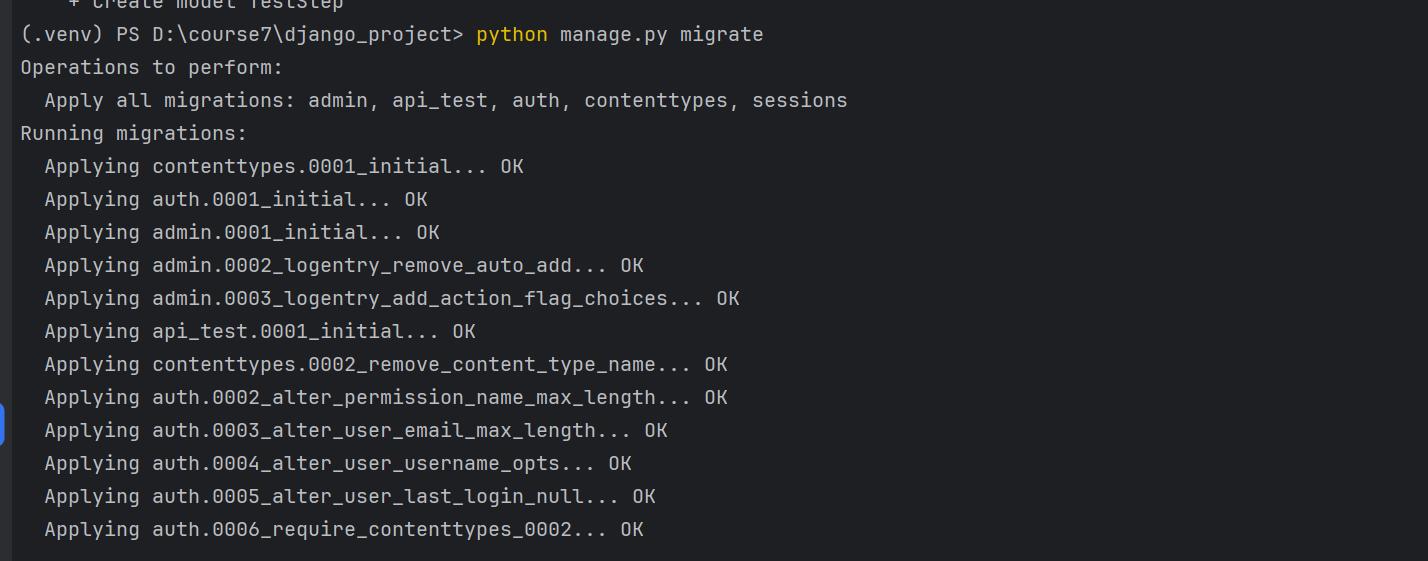Click the 'Operations to perform:' line
The image size is (1428, 561).
click(x=152, y=68)
